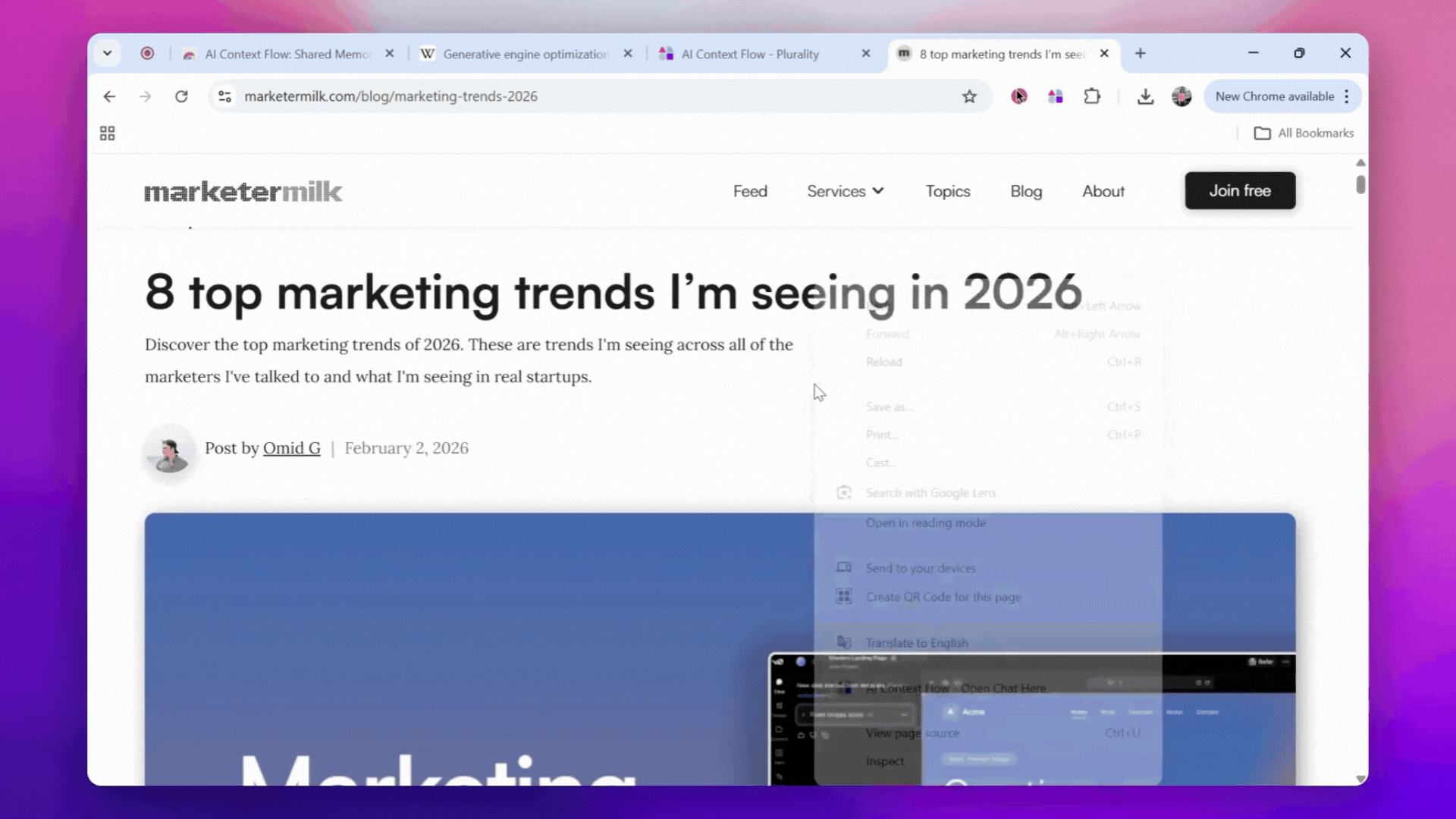Switch to Generative engine optimization tab
This screenshot has width=1456, height=819.
(525, 54)
